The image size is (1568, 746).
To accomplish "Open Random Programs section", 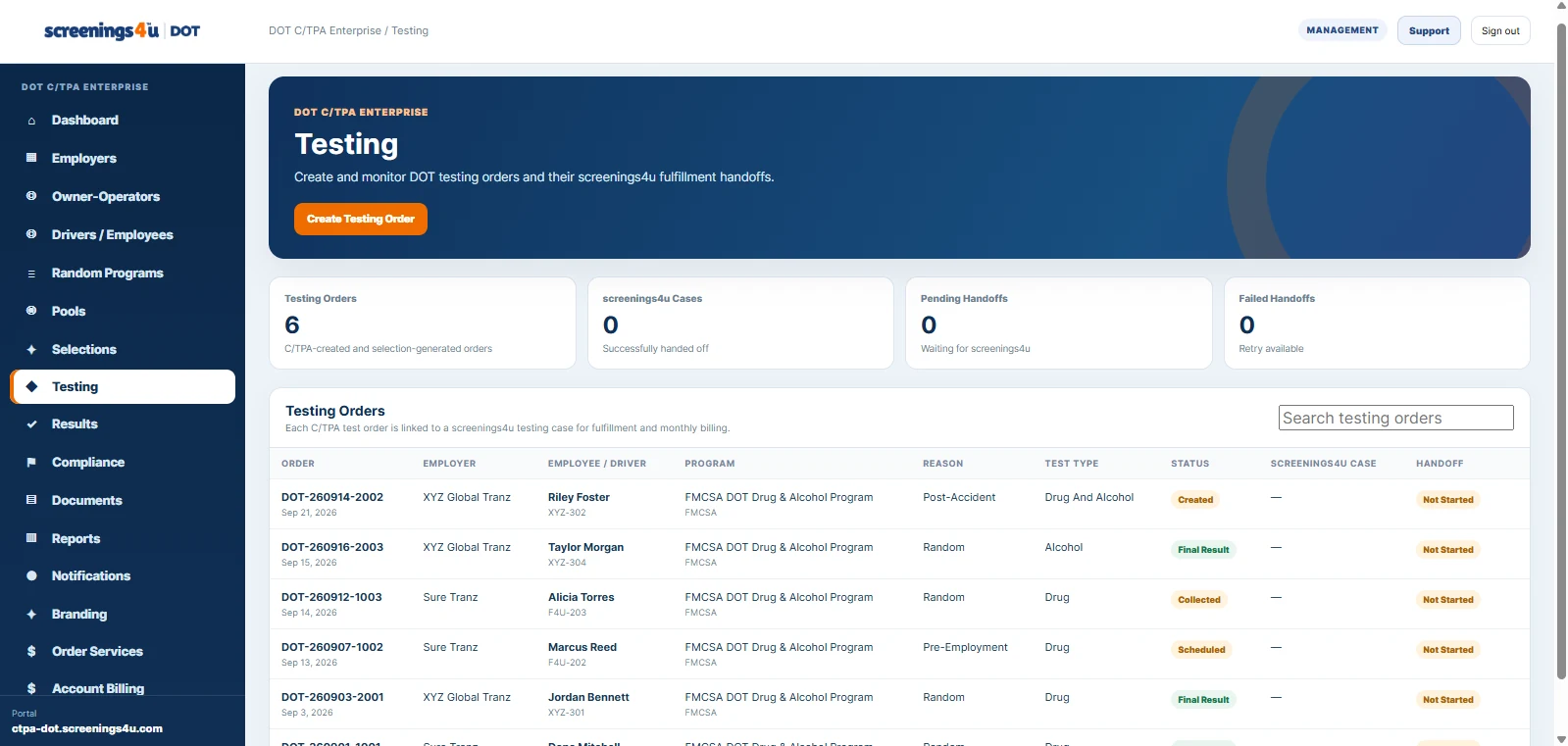I will click(123, 273).
